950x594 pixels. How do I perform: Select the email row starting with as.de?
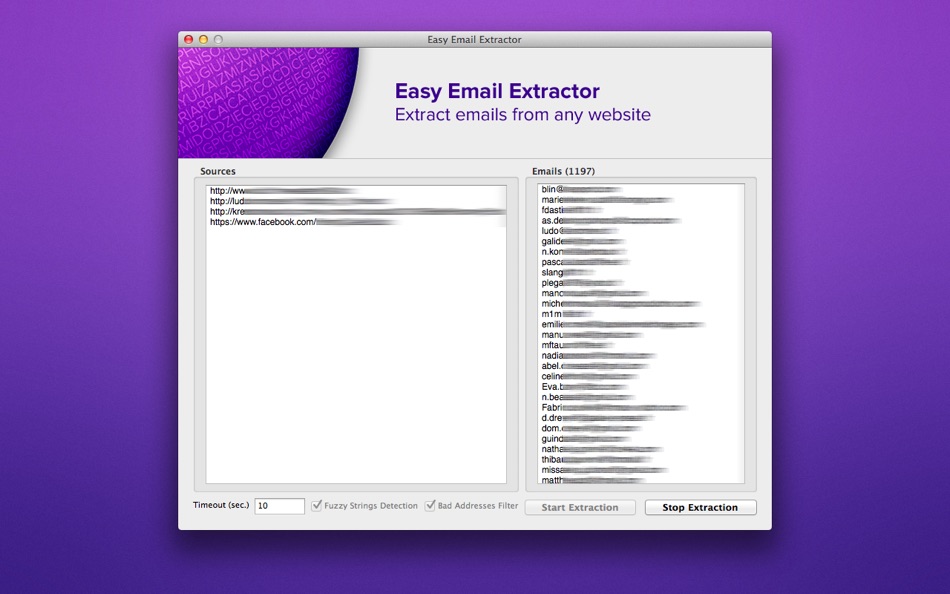tap(641, 221)
